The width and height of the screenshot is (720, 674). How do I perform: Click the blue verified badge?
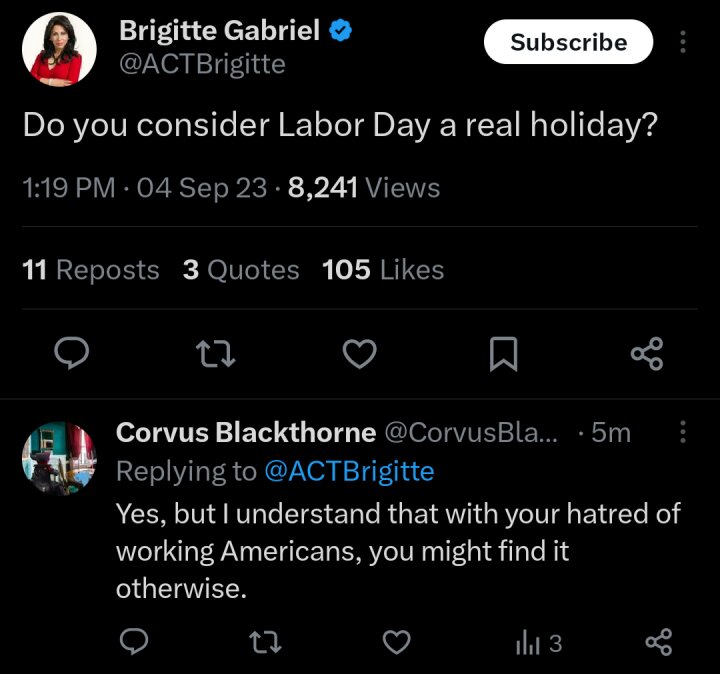tap(341, 31)
